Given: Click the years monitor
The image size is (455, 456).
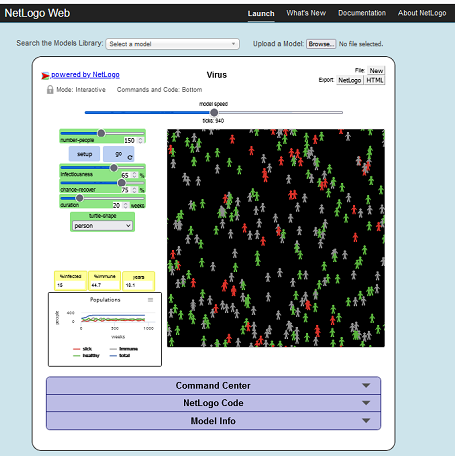Looking at the screenshot, I should click(139, 281).
